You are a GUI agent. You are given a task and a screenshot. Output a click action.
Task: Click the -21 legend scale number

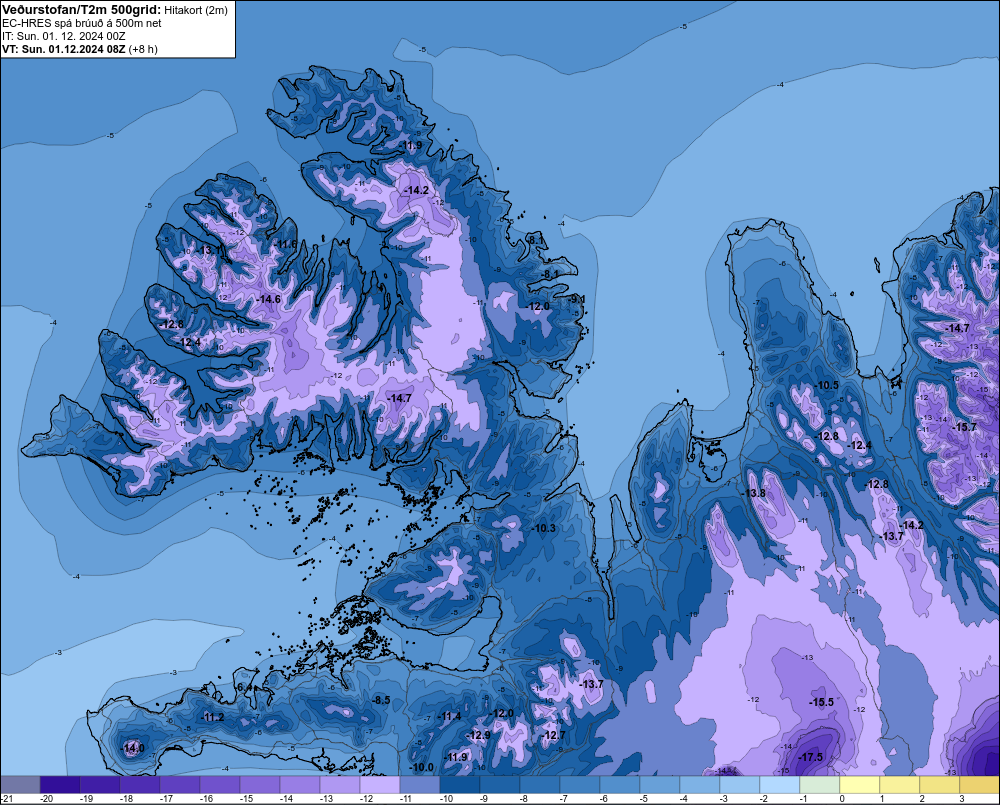click(x=6, y=799)
